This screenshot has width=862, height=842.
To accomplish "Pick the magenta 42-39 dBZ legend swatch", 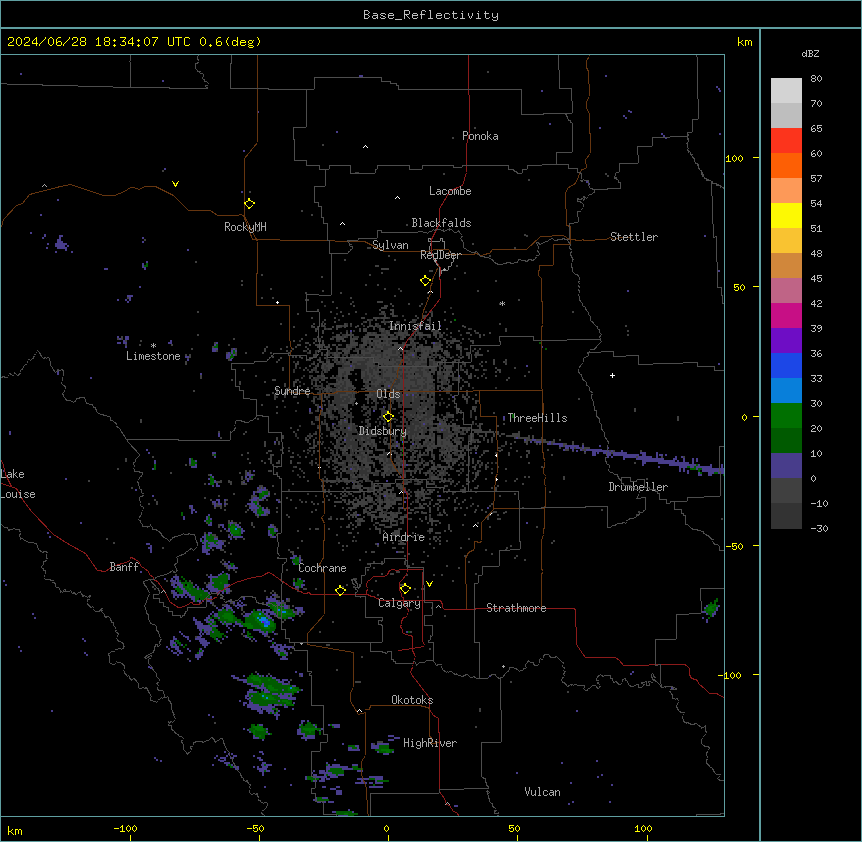I will pos(786,315).
